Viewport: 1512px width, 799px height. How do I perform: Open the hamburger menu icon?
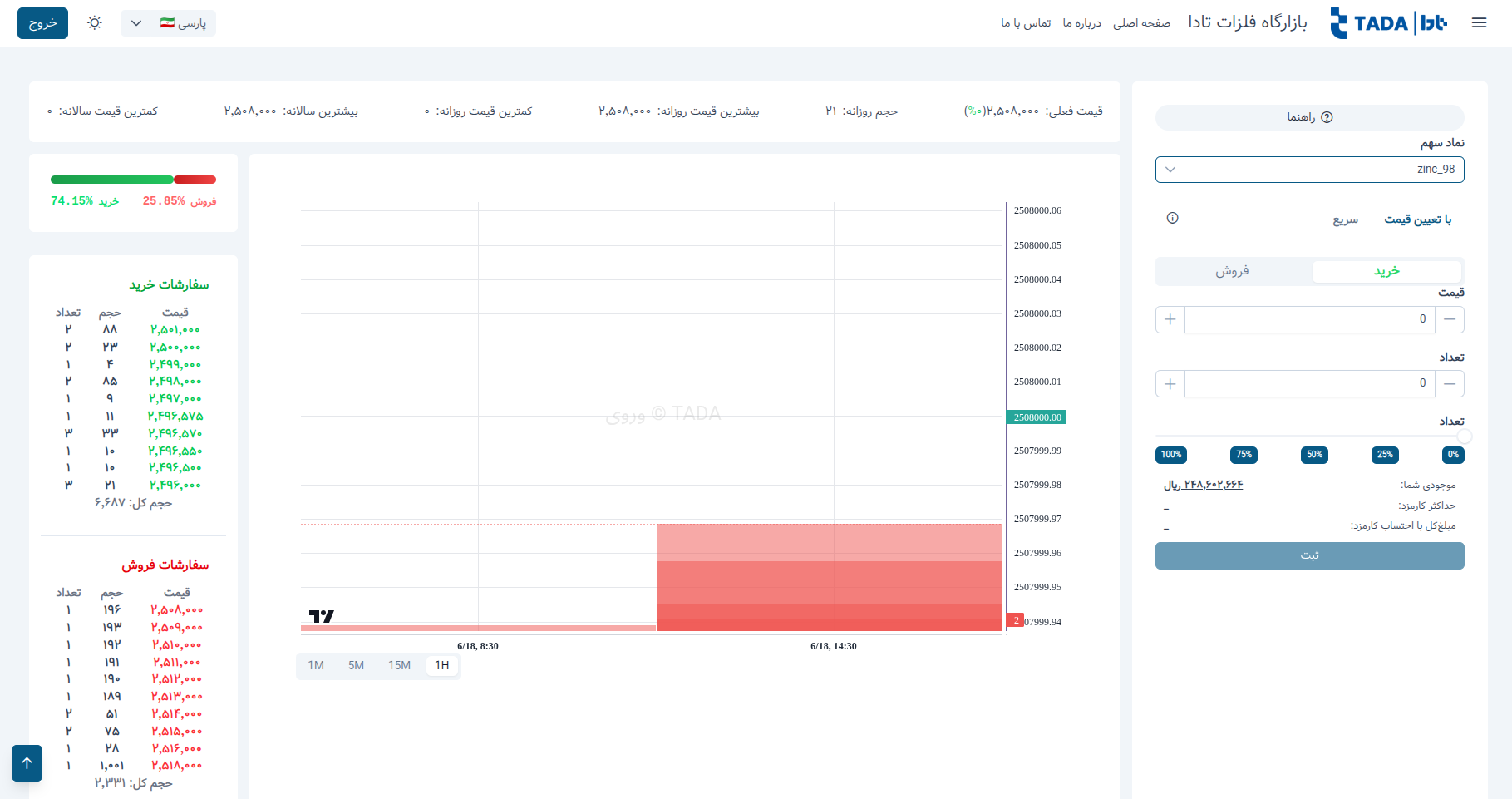pyautogui.click(x=1479, y=23)
